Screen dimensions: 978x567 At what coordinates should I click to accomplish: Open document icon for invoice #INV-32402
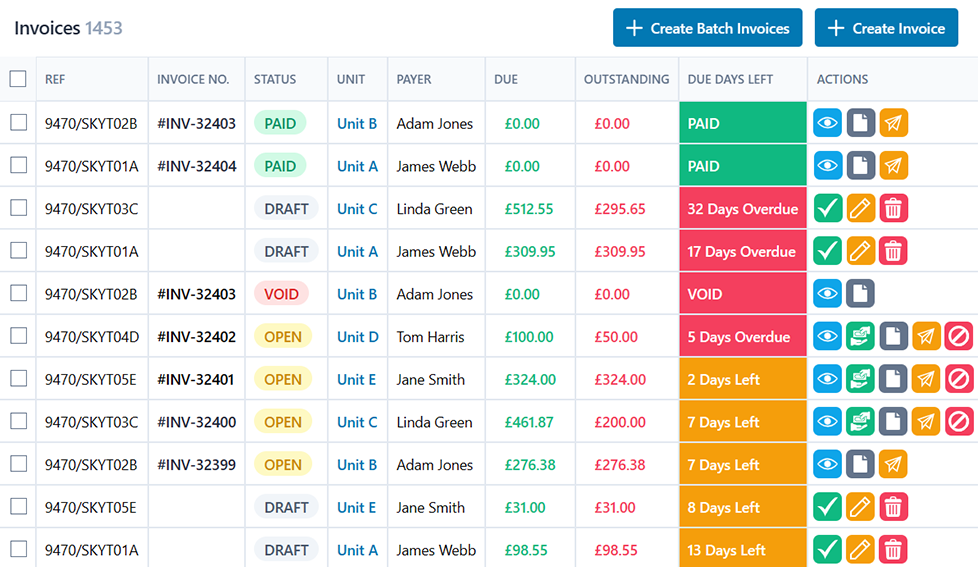(893, 337)
